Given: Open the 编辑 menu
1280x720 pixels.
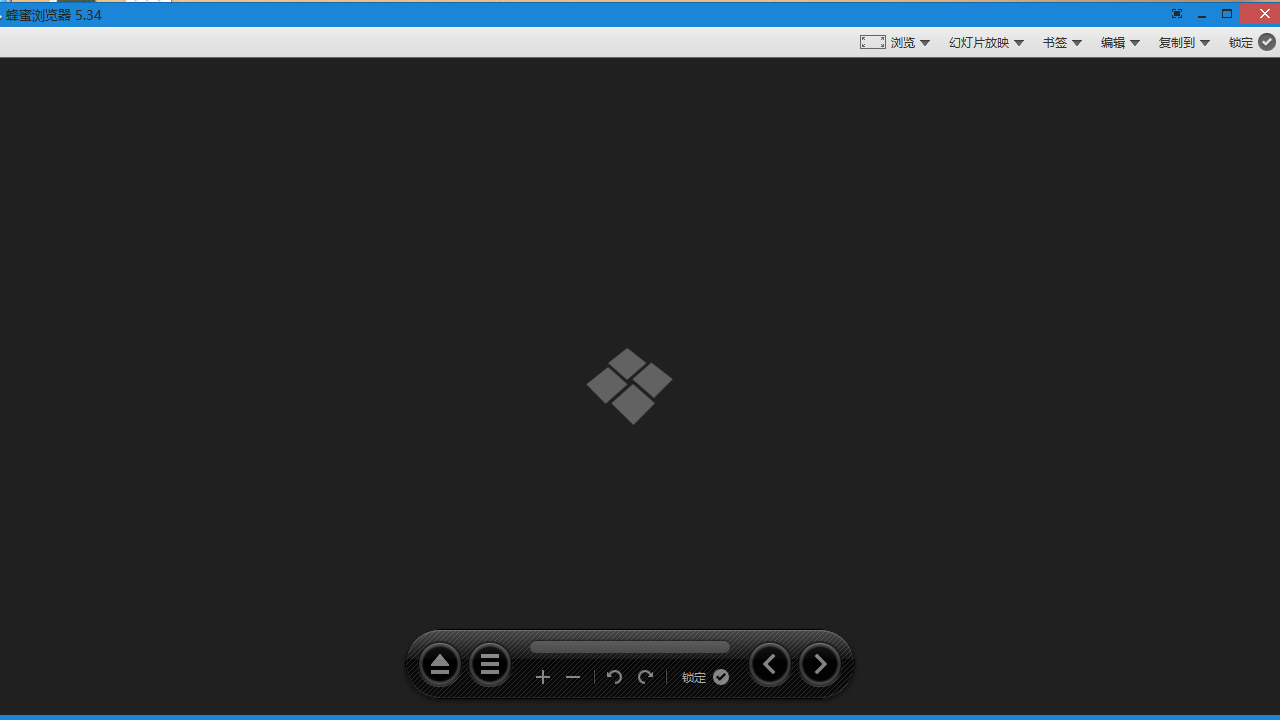Looking at the screenshot, I should [x=1113, y=43].
